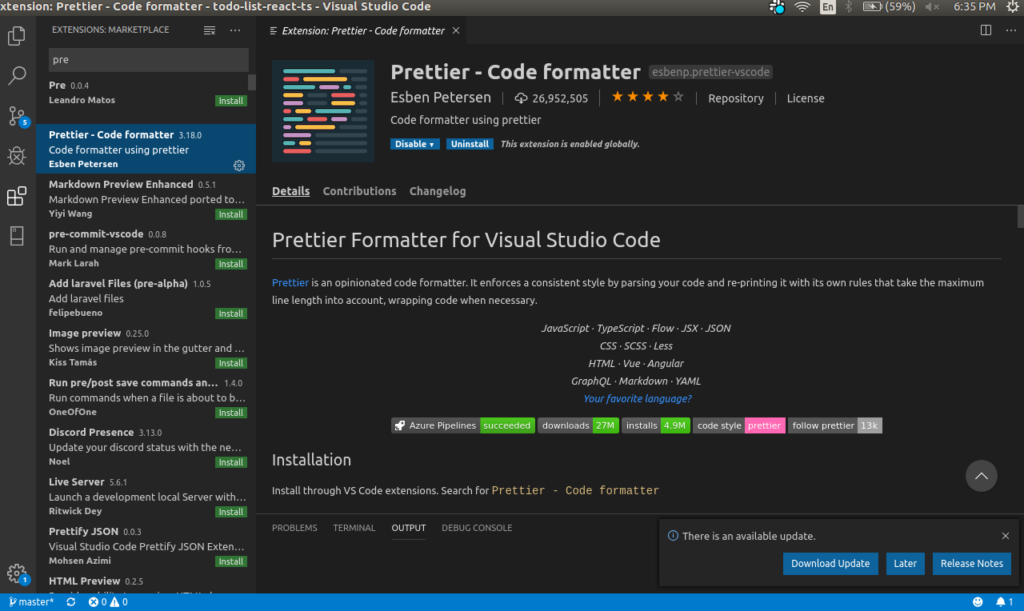Screen dimensions: 1024x611
Task: Open the PROBLEMS panel tab
Action: tap(295, 527)
